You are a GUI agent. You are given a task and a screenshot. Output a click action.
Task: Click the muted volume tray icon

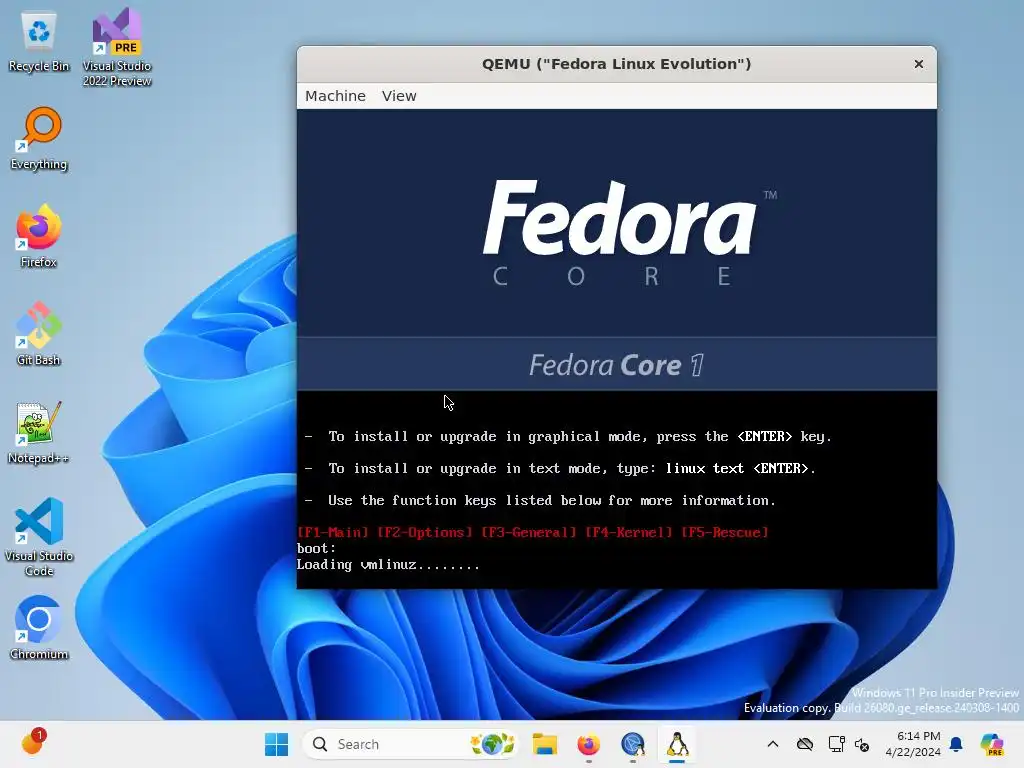[862, 744]
